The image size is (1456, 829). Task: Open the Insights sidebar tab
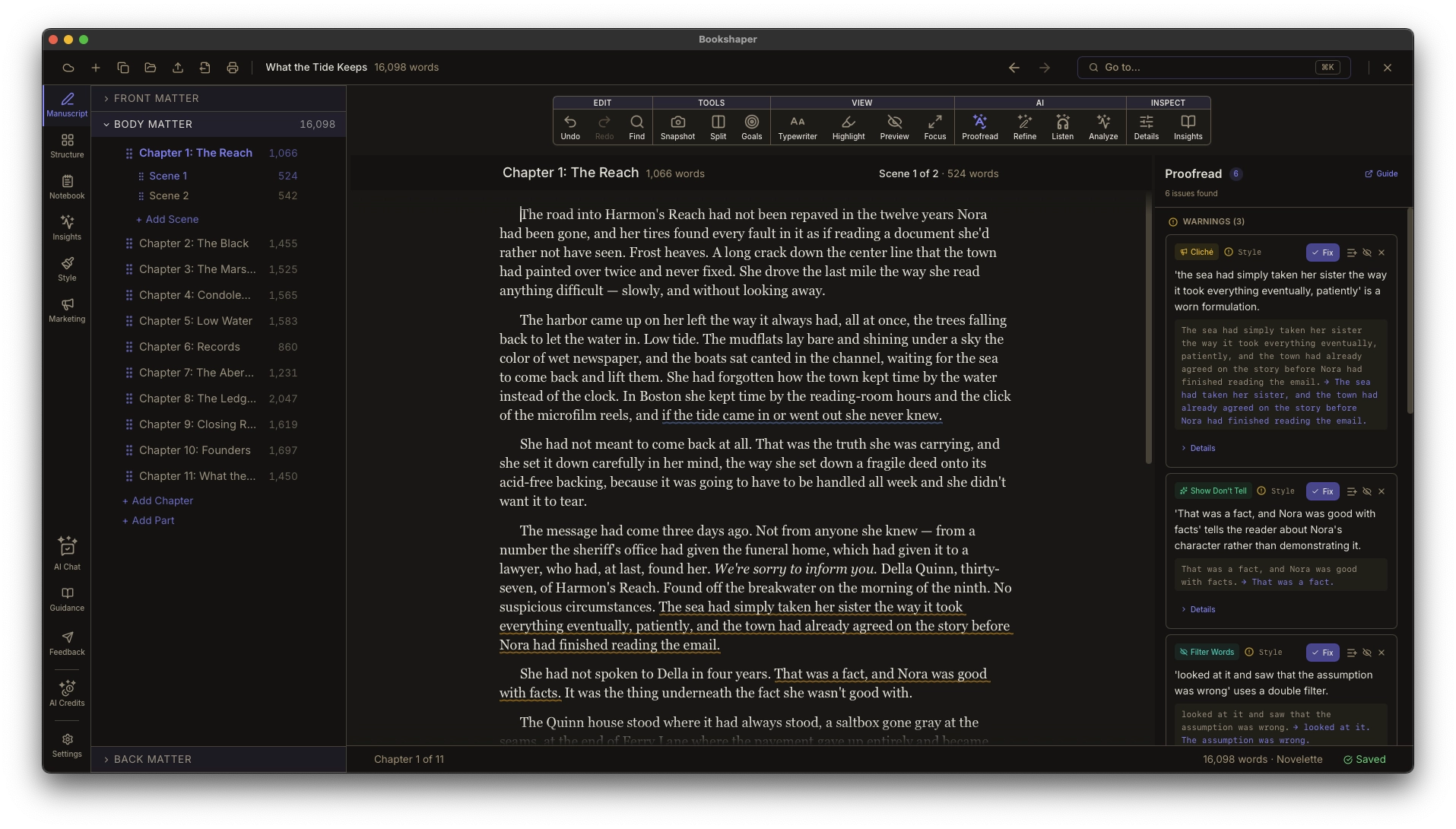pos(67,228)
